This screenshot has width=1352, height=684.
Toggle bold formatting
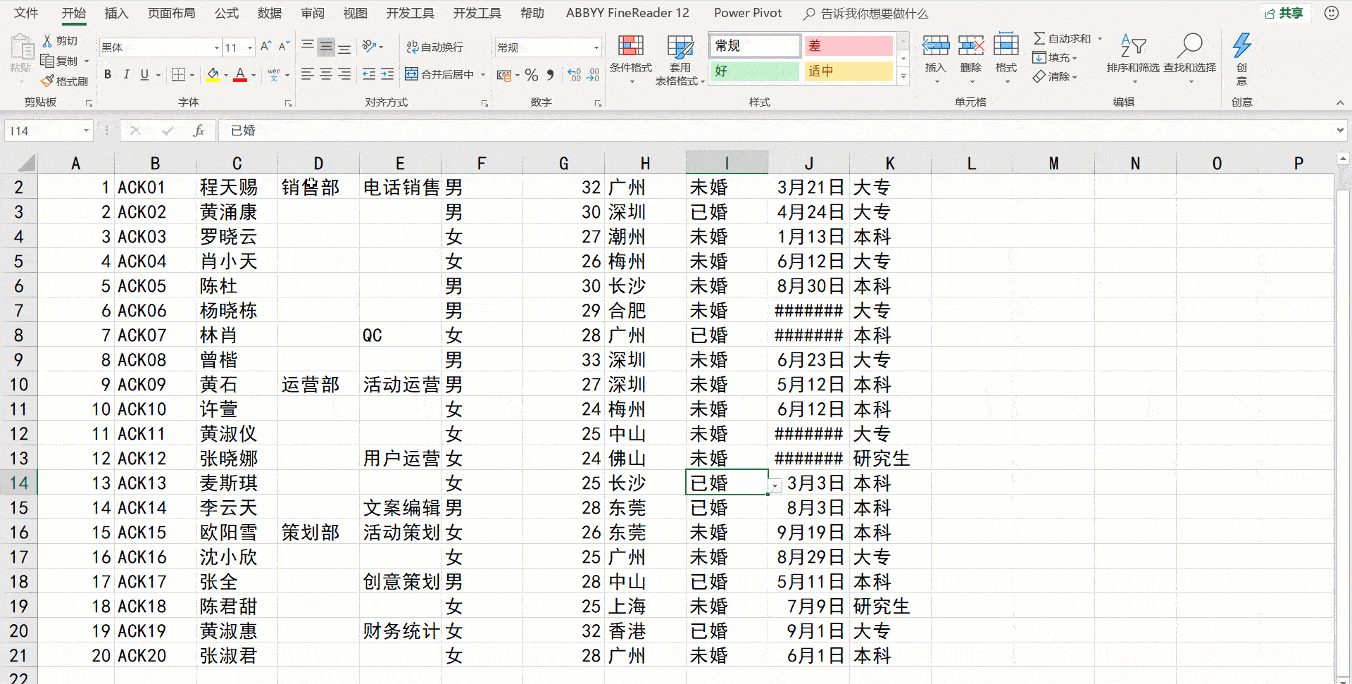[108, 74]
